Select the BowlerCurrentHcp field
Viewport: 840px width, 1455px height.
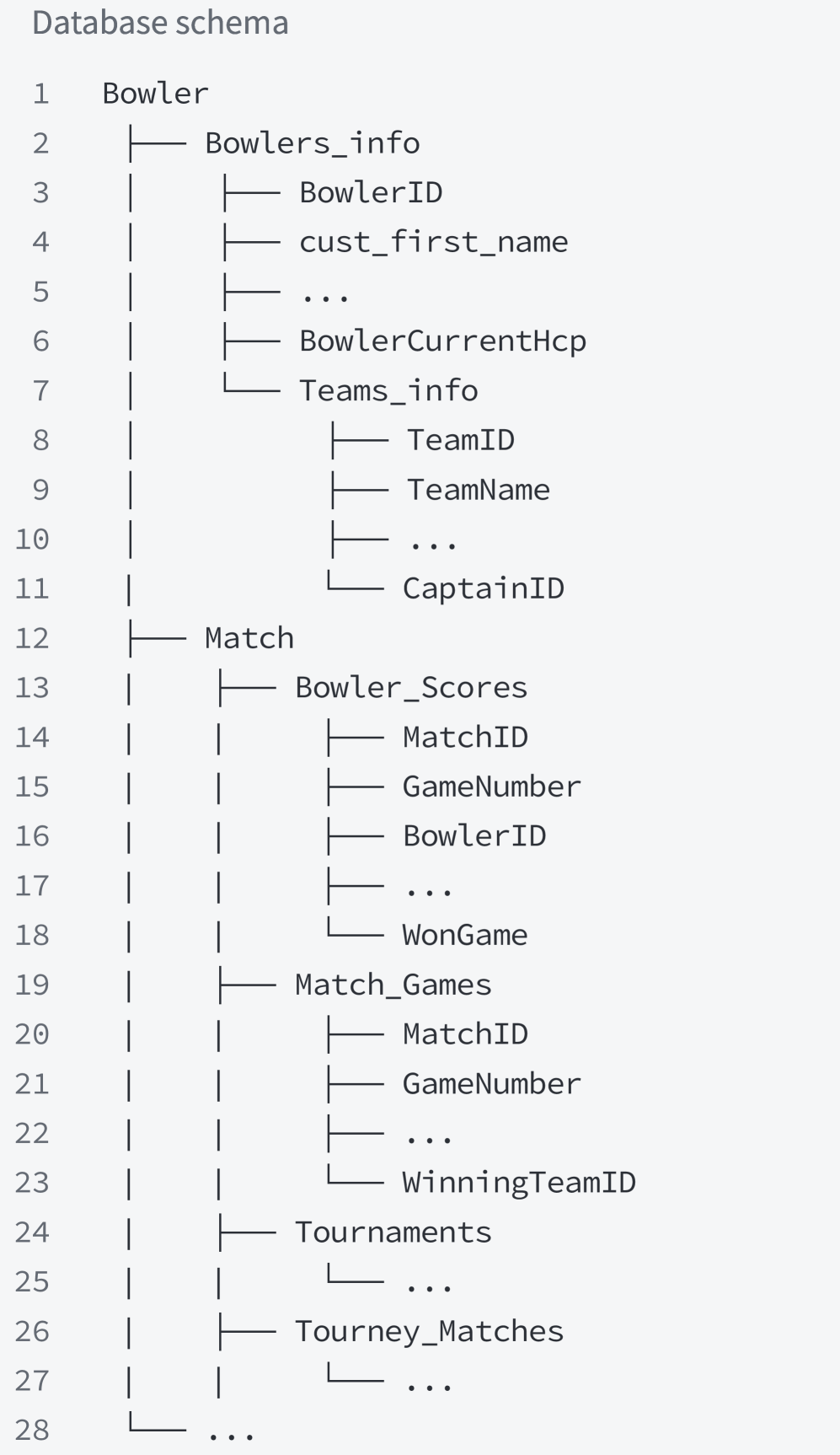click(x=442, y=341)
